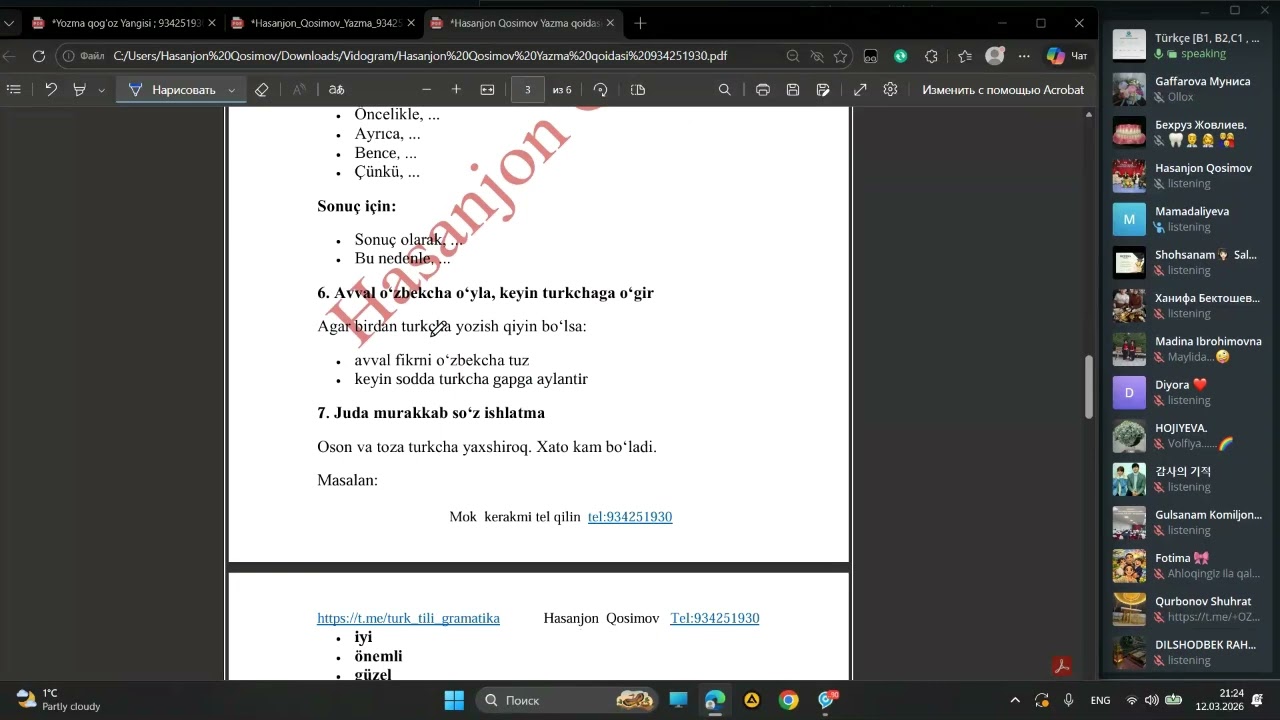Click the browser profile avatar
The width and height of the screenshot is (1280, 720).
[x=994, y=56]
